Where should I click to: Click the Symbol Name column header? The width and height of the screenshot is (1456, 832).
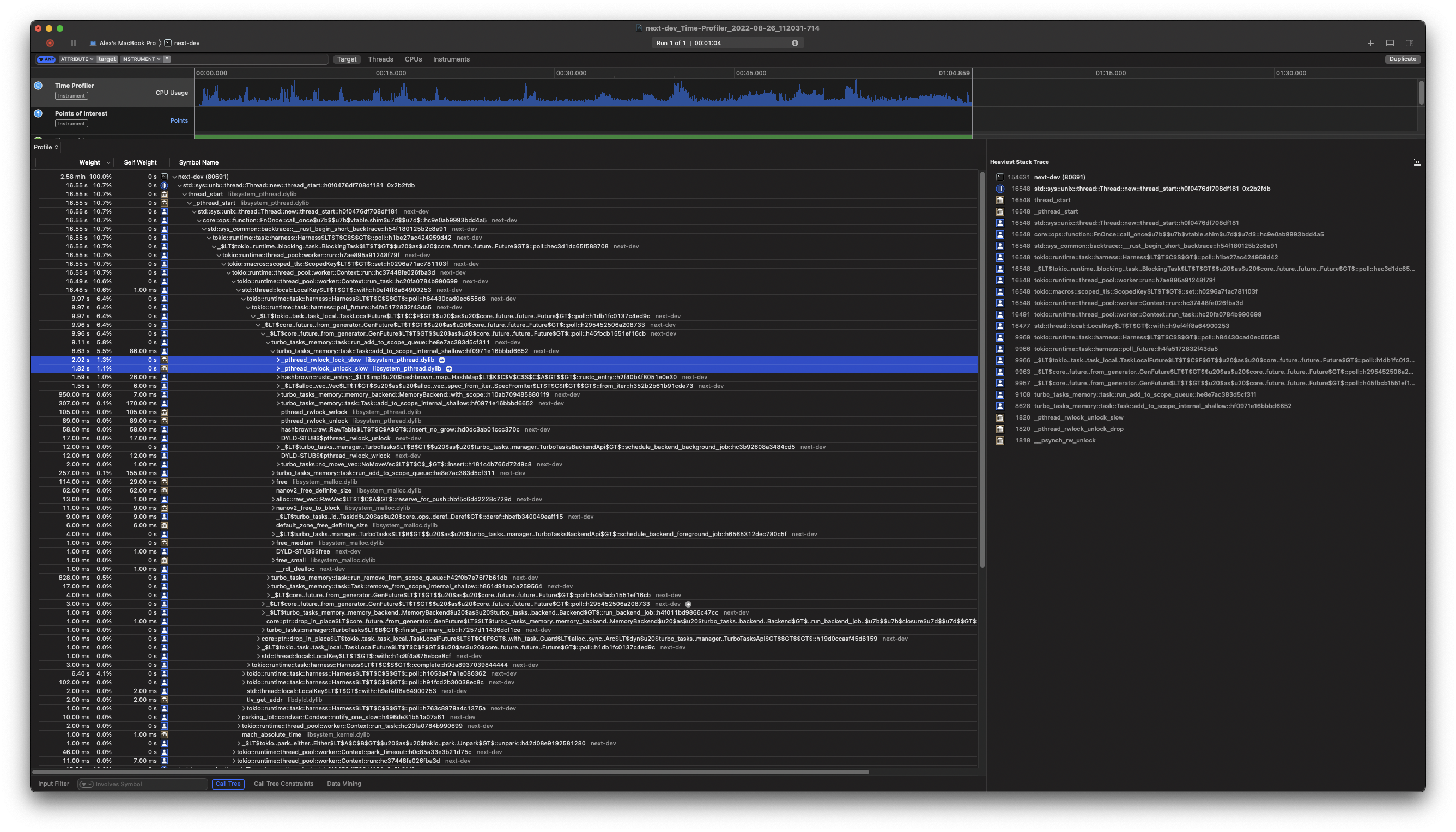click(199, 163)
